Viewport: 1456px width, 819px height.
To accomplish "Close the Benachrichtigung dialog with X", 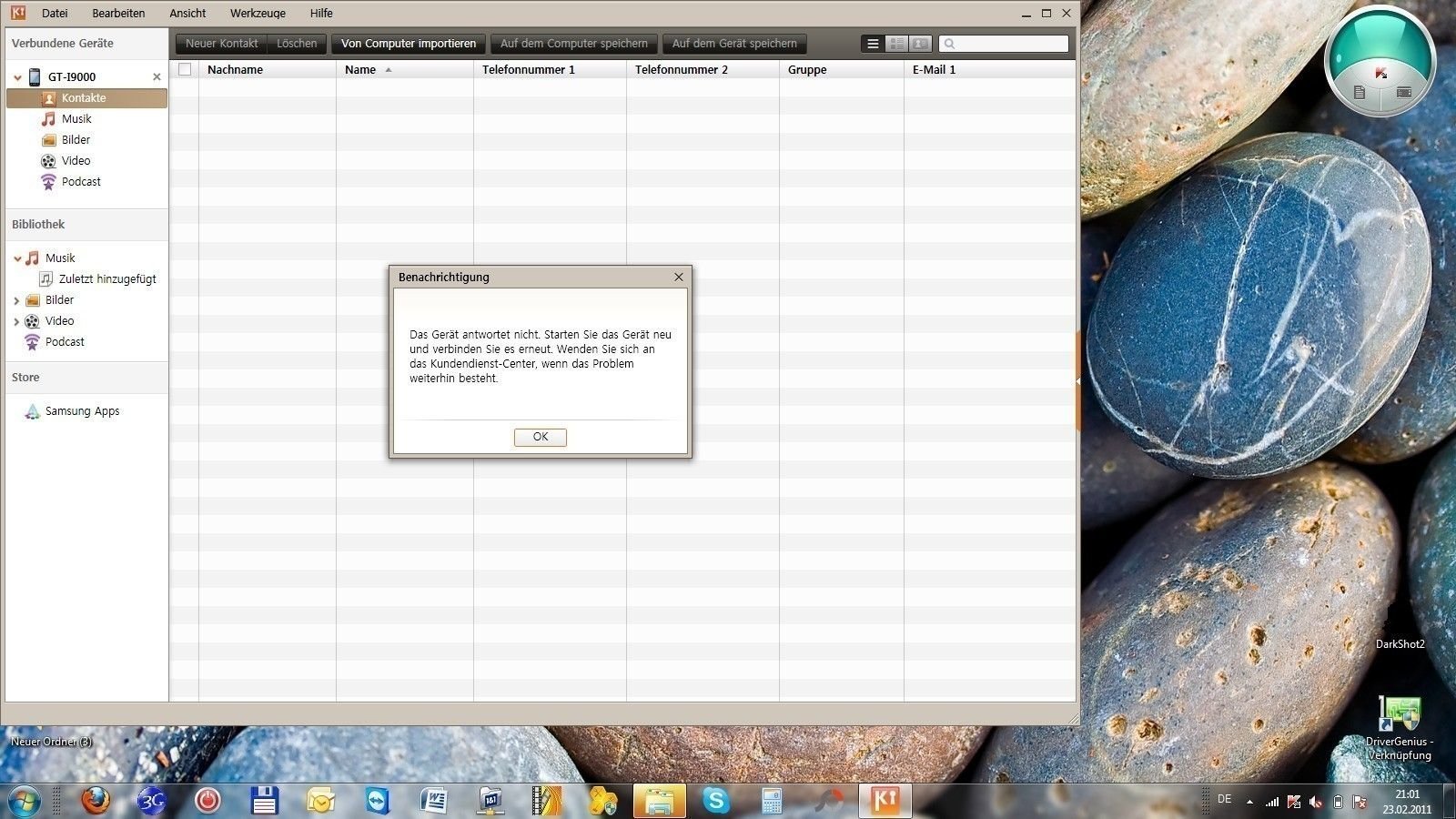I will [678, 277].
